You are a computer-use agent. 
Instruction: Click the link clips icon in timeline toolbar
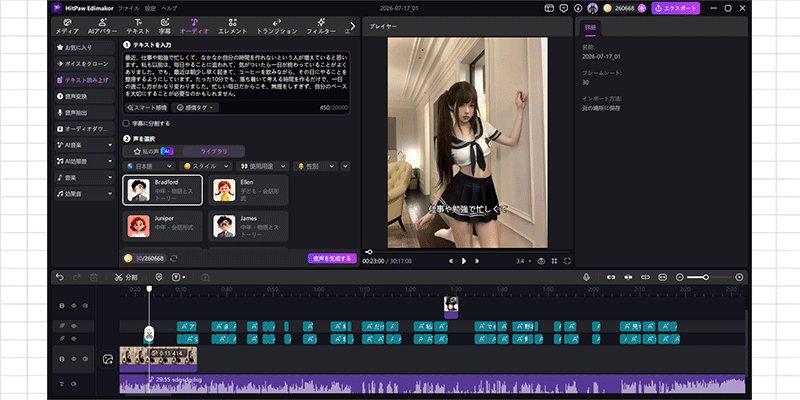(611, 277)
